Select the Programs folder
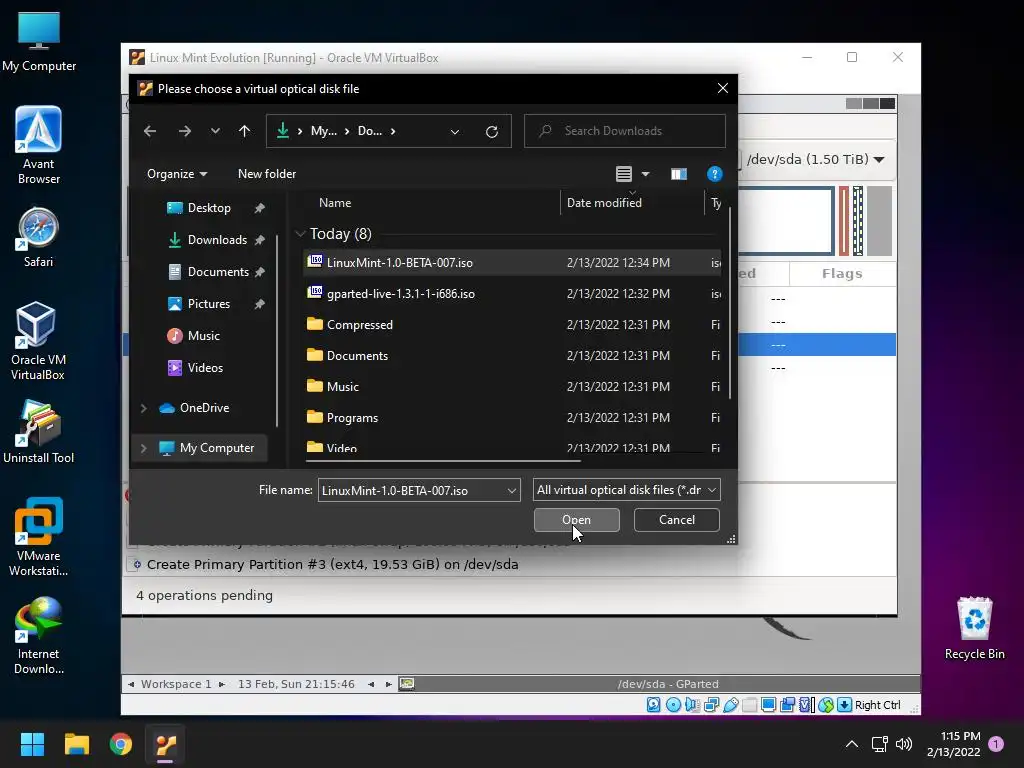1024x768 pixels. click(x=512, y=418)
